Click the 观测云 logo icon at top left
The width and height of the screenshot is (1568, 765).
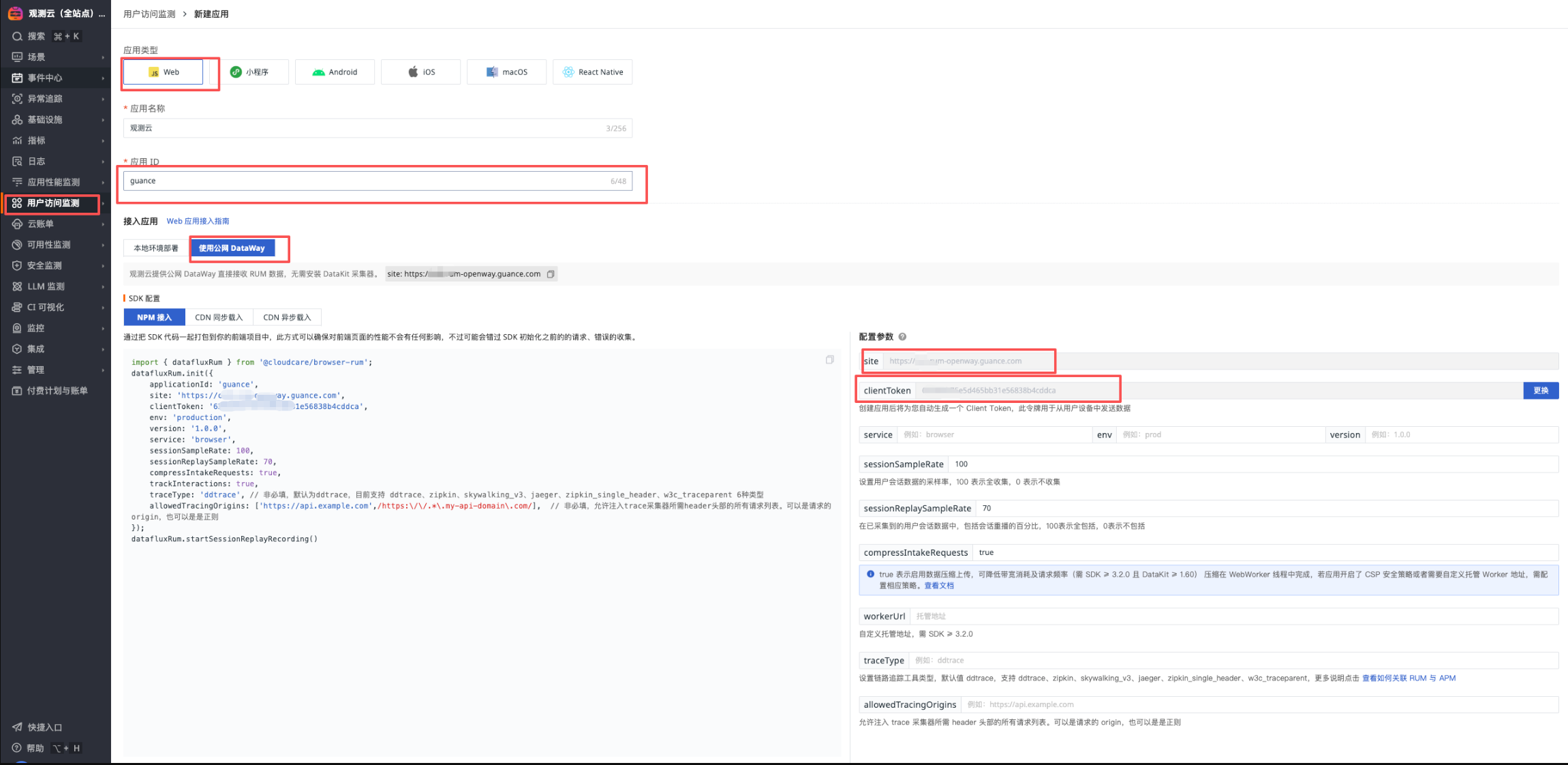tap(15, 13)
